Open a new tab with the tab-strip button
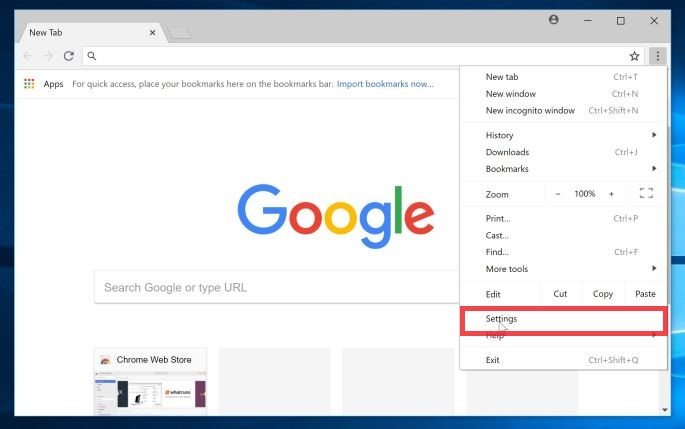Image resolution: width=685 pixels, height=429 pixels. [179, 33]
